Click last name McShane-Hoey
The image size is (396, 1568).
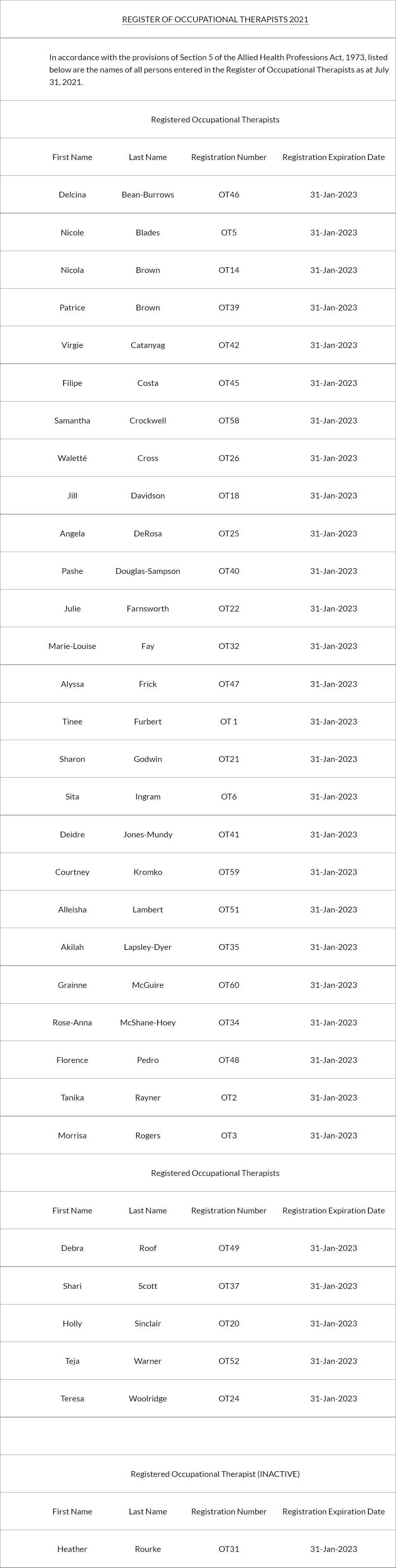147,1023
